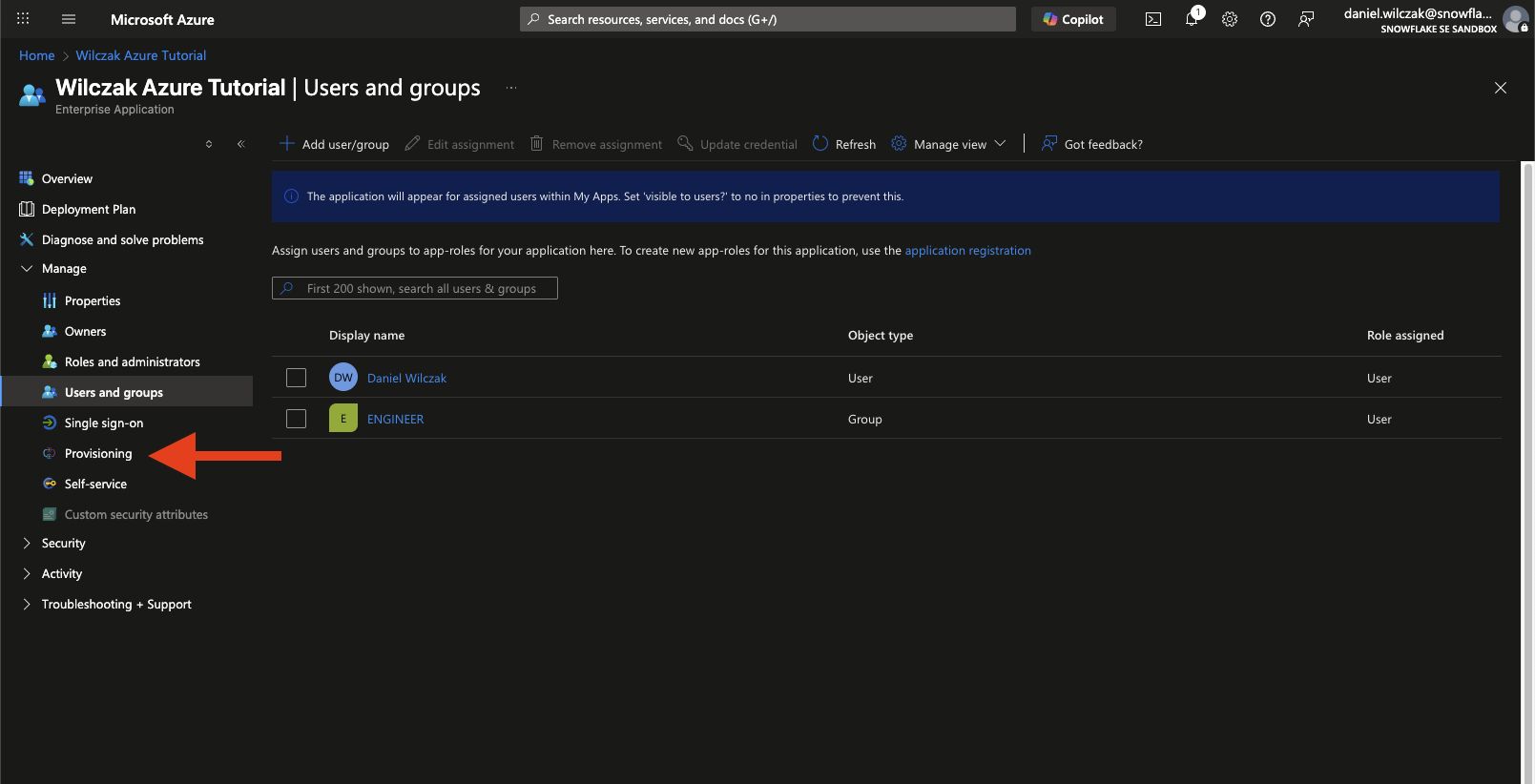
Task: Open the feedback icon in header
Action: point(1306,19)
